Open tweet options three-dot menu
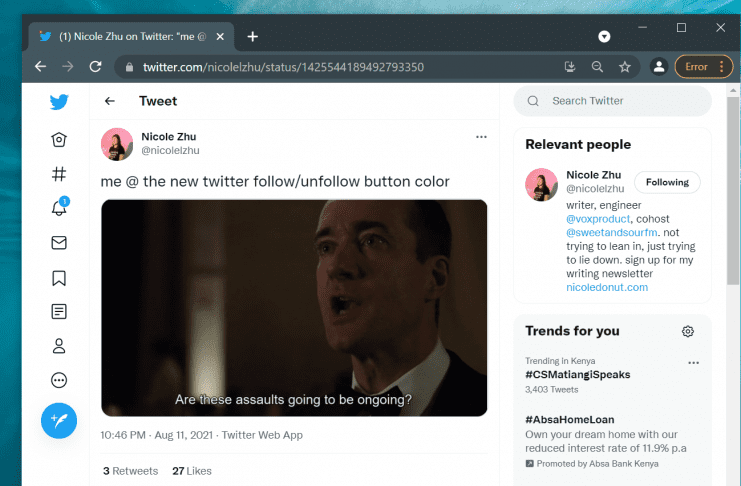The width and height of the screenshot is (741, 486). point(481,137)
